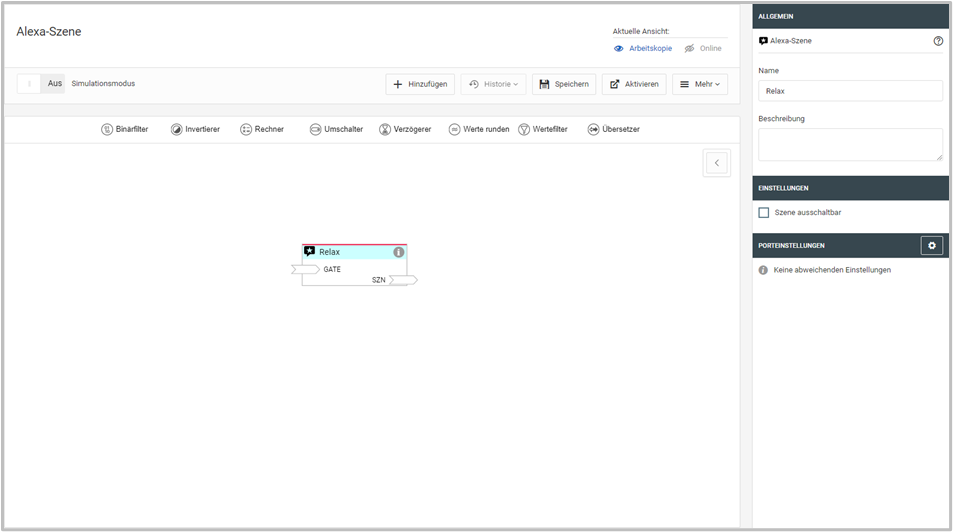Click the Name field containing Relax
Image resolution: width=953 pixels, height=532 pixels.
[x=850, y=91]
